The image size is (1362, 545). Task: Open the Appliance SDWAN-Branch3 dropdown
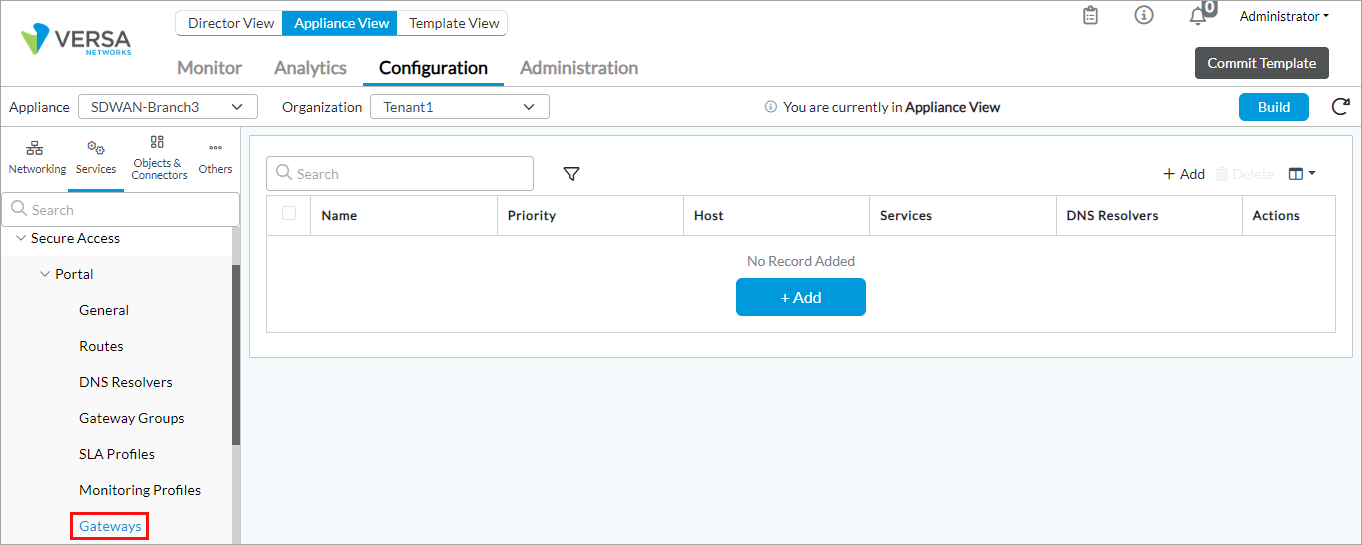pyautogui.click(x=167, y=107)
